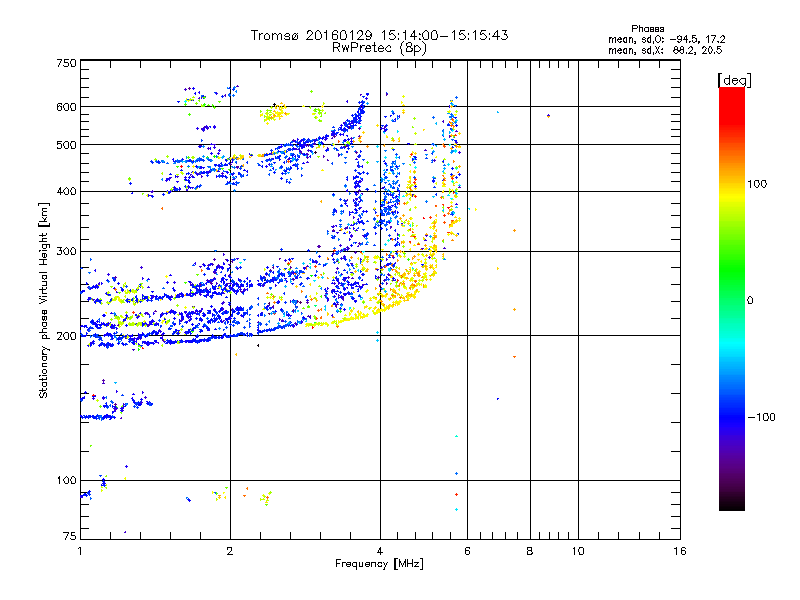Viewport: 800px width, 600px height.
Task: Click the 'RwPretec (8p)' subtitle
Action: 379,48
